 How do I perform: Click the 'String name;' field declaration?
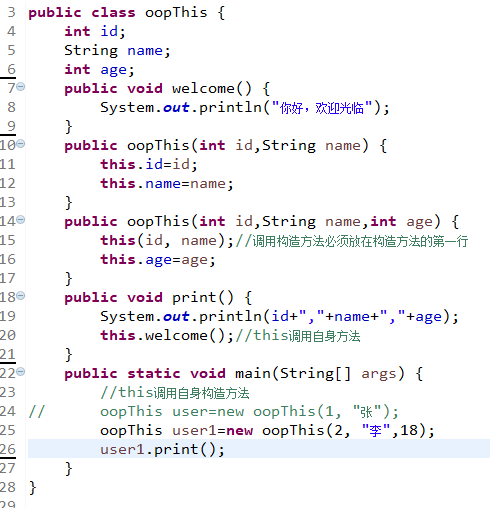click(117, 51)
